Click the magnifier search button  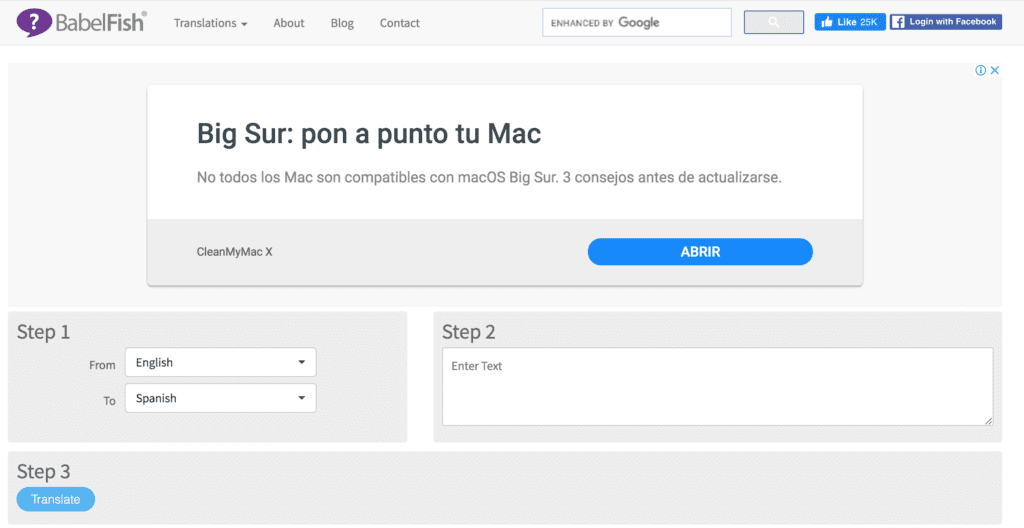point(773,22)
